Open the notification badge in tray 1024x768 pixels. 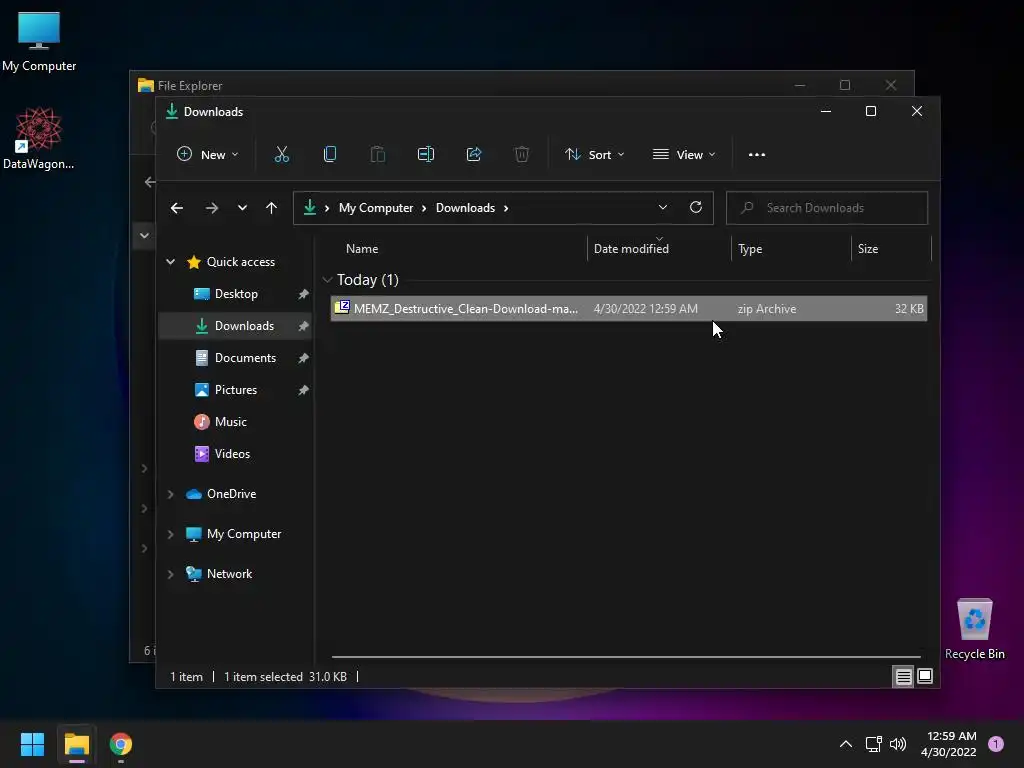(996, 743)
